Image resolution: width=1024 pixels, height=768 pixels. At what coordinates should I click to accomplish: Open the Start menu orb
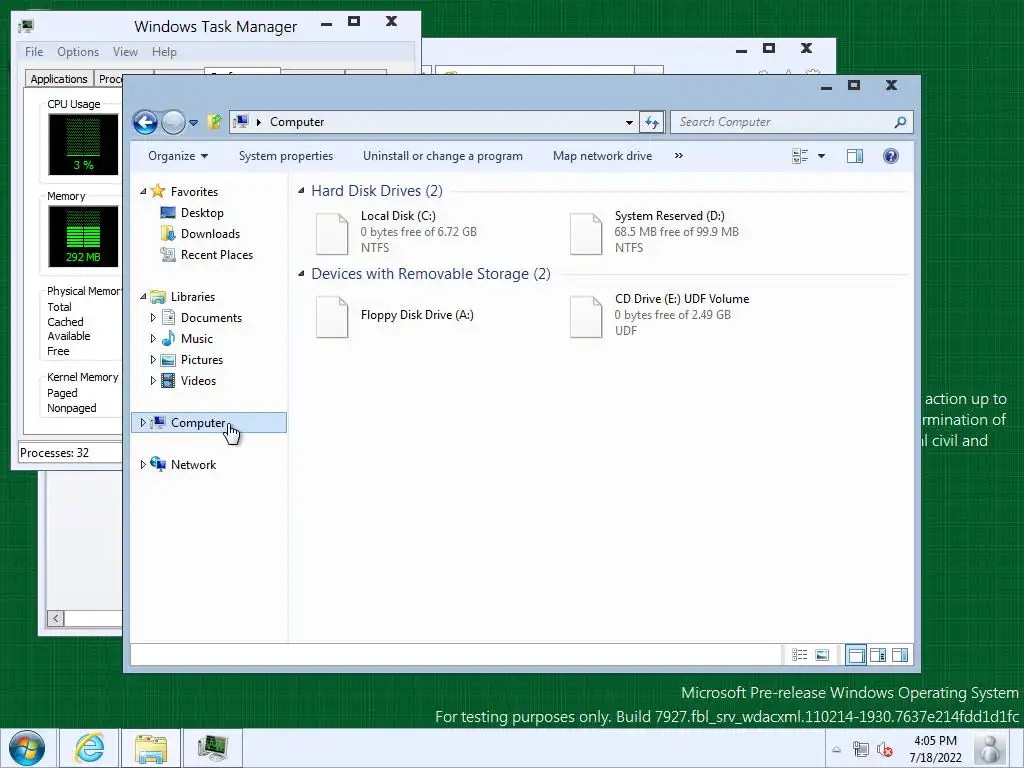(x=27, y=748)
